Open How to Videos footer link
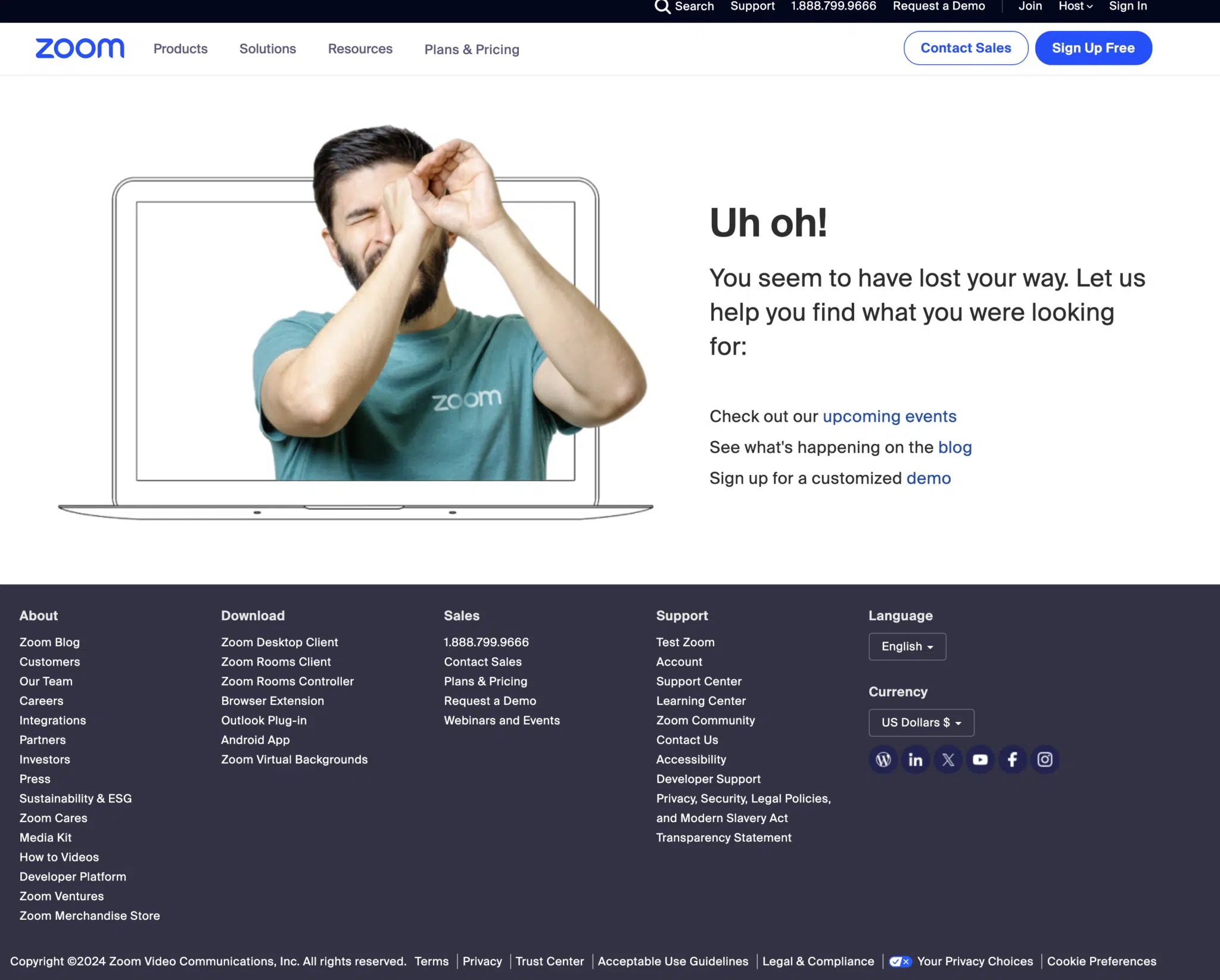 59,857
